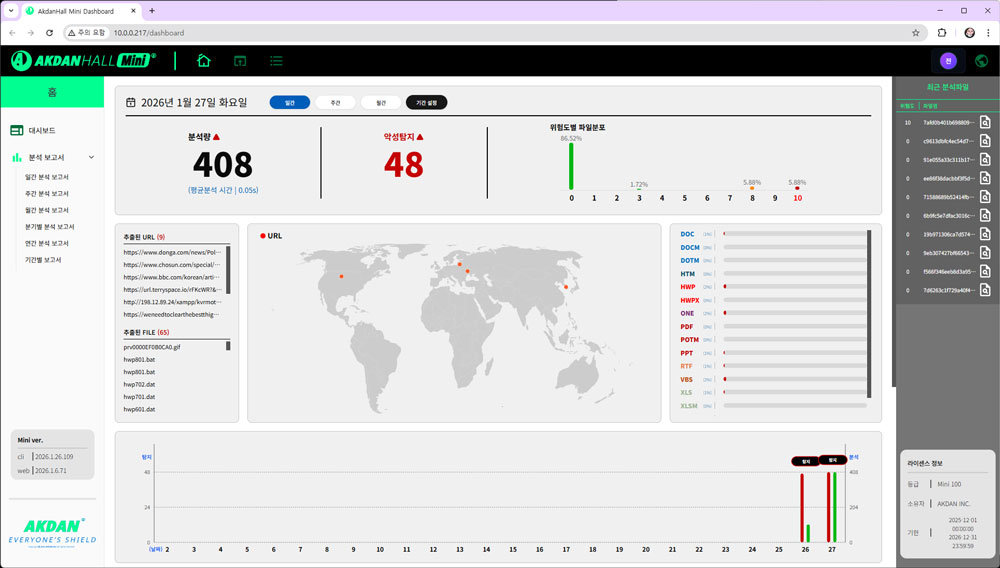Image resolution: width=1000 pixels, height=568 pixels.
Task: View details icon for file 7d6263c1f729
Action: click(x=984, y=290)
